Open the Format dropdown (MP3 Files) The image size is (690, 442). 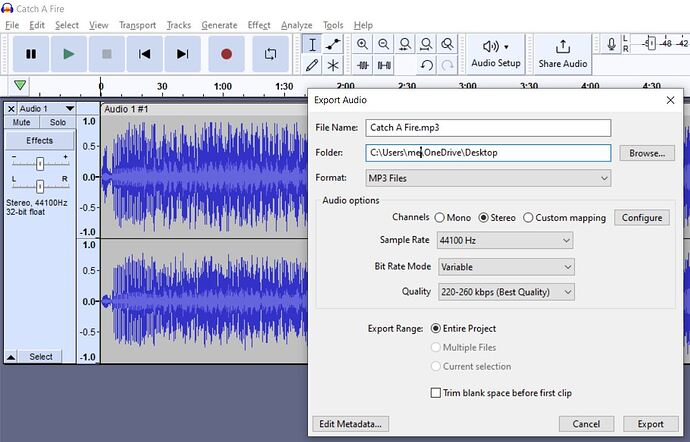tap(488, 178)
